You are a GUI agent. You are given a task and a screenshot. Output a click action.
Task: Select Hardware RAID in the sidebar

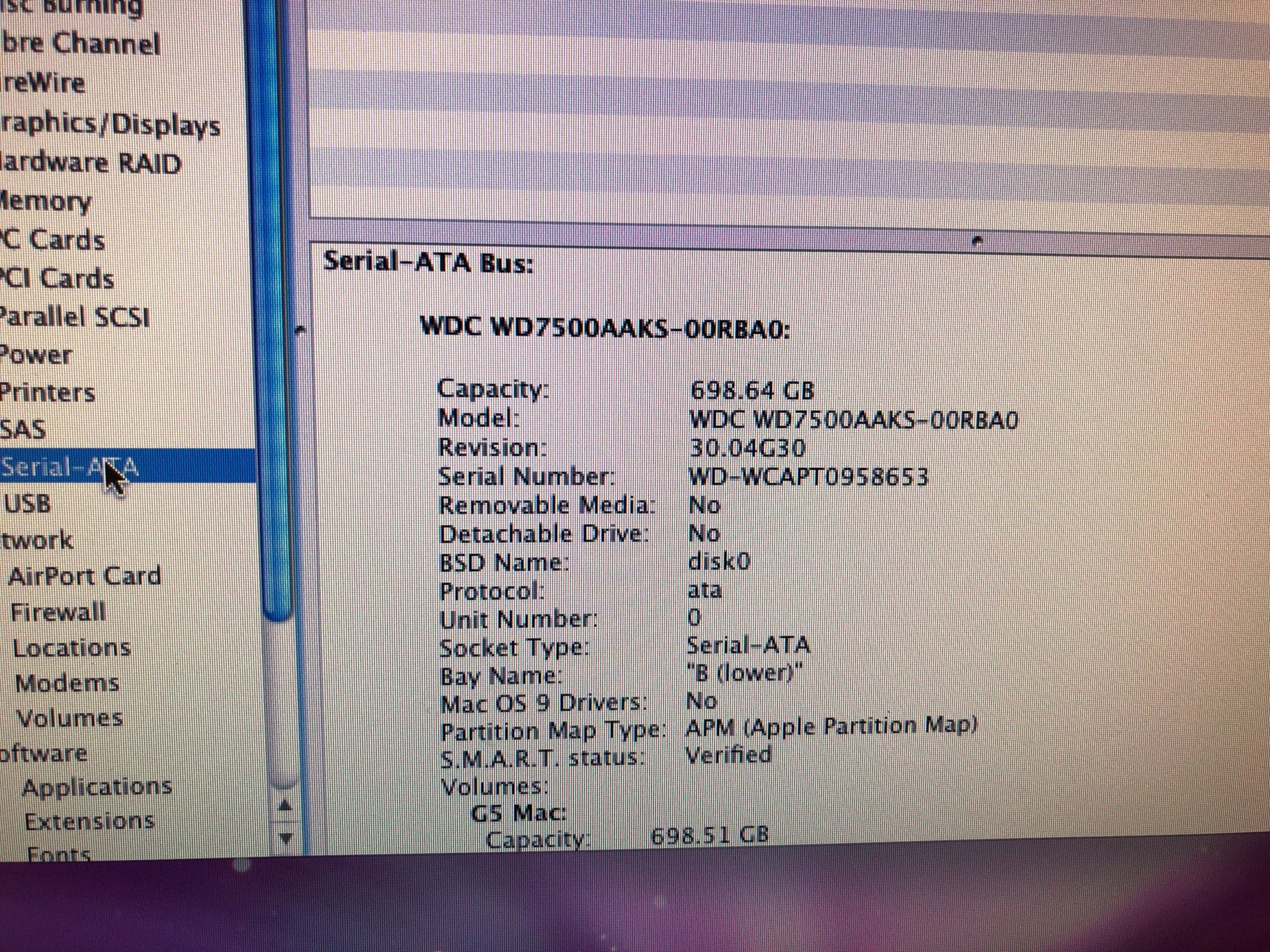click(x=90, y=163)
